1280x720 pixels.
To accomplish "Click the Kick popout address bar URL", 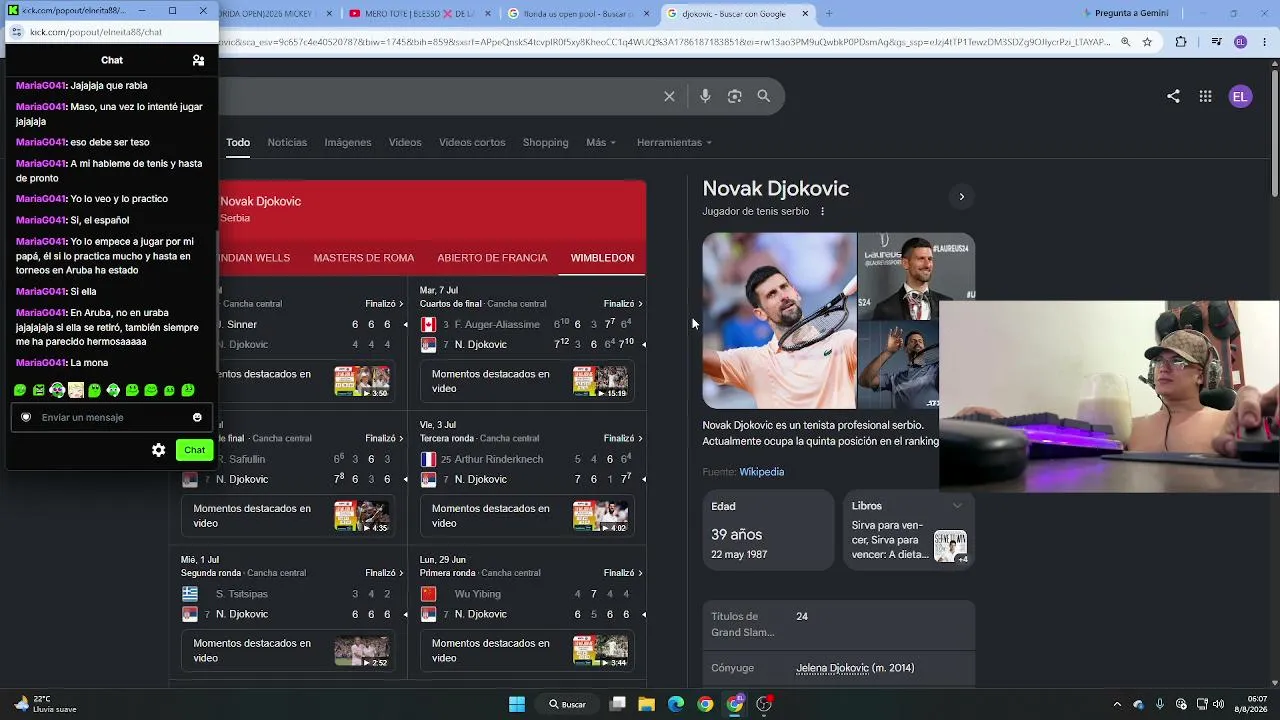I will (x=96, y=32).
